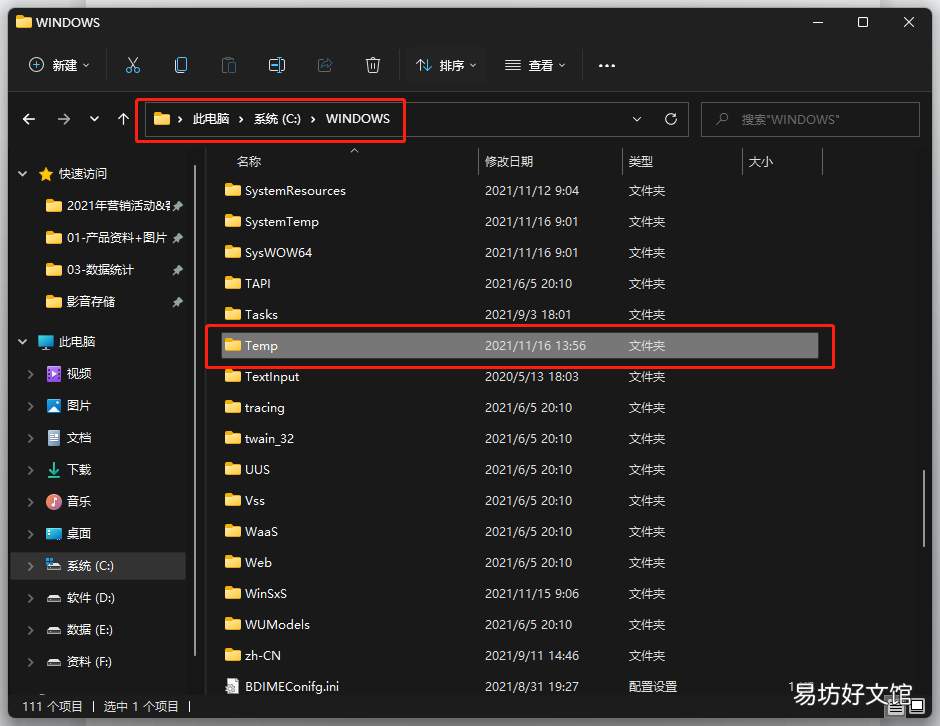The height and width of the screenshot is (726, 940).
Task: Select 01-产品资料+图片 pinned folder
Action: (114, 237)
